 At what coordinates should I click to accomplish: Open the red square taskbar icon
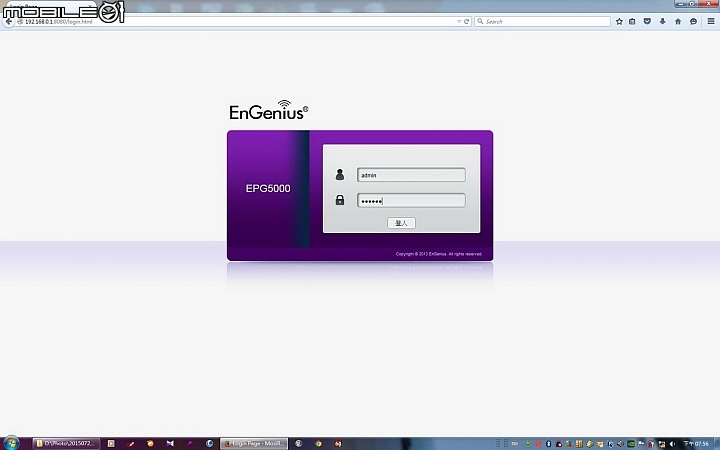(x=338, y=444)
